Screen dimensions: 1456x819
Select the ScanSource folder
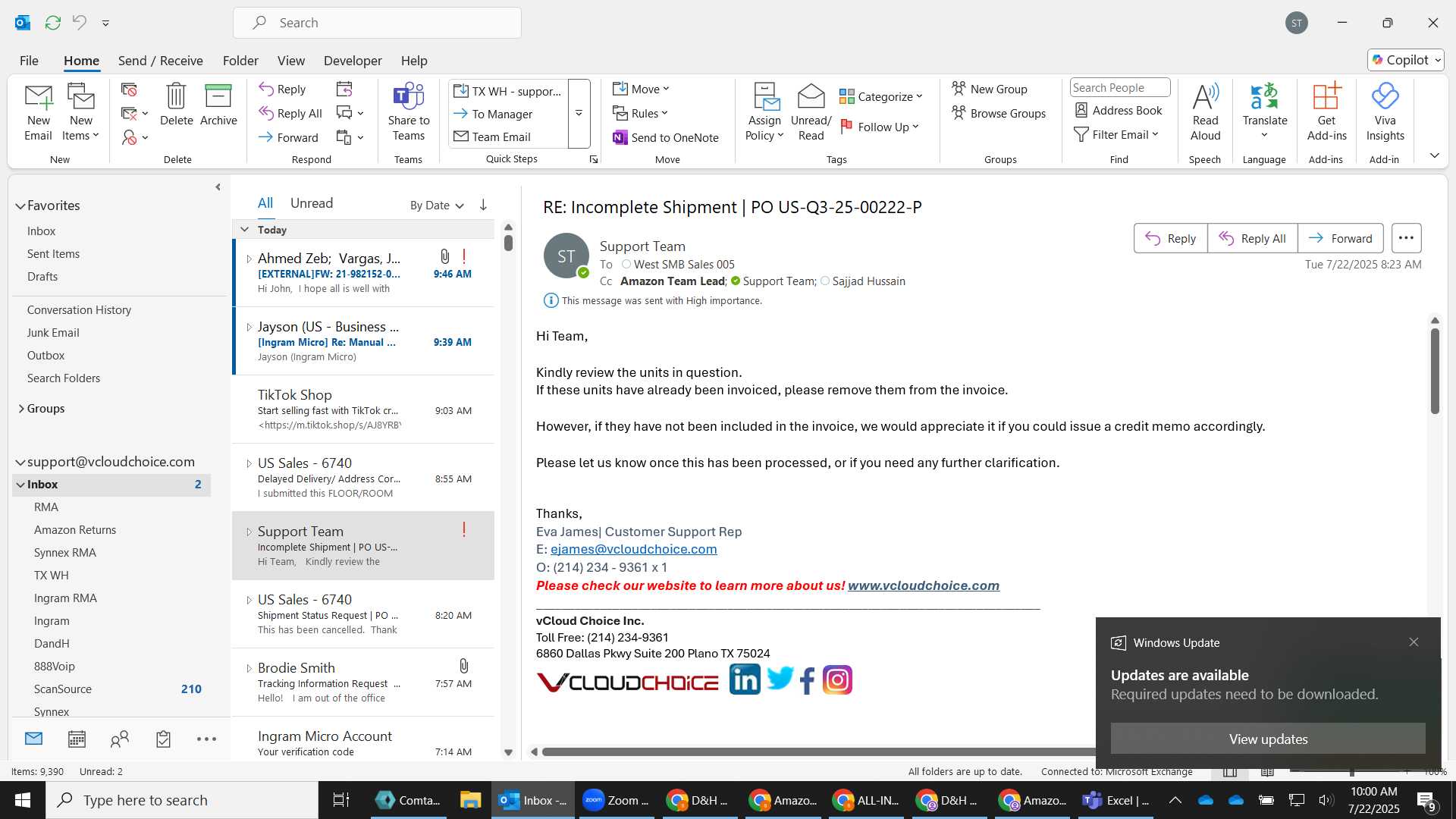tap(63, 689)
